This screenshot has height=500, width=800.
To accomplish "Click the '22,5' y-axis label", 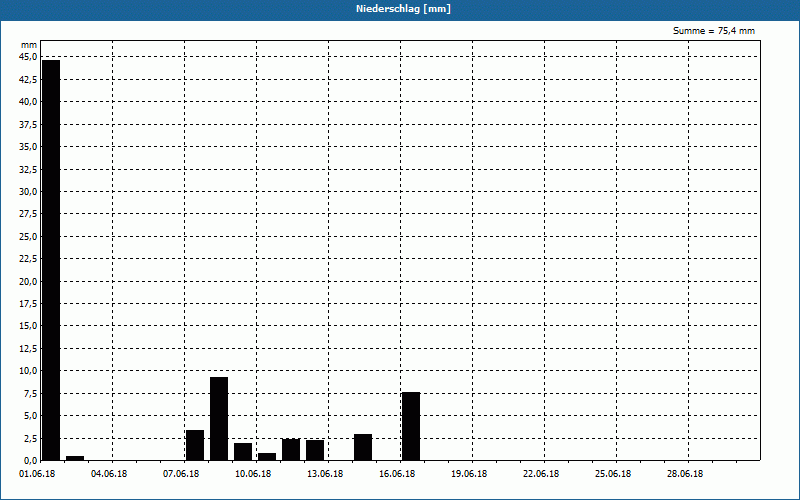I will (28, 259).
